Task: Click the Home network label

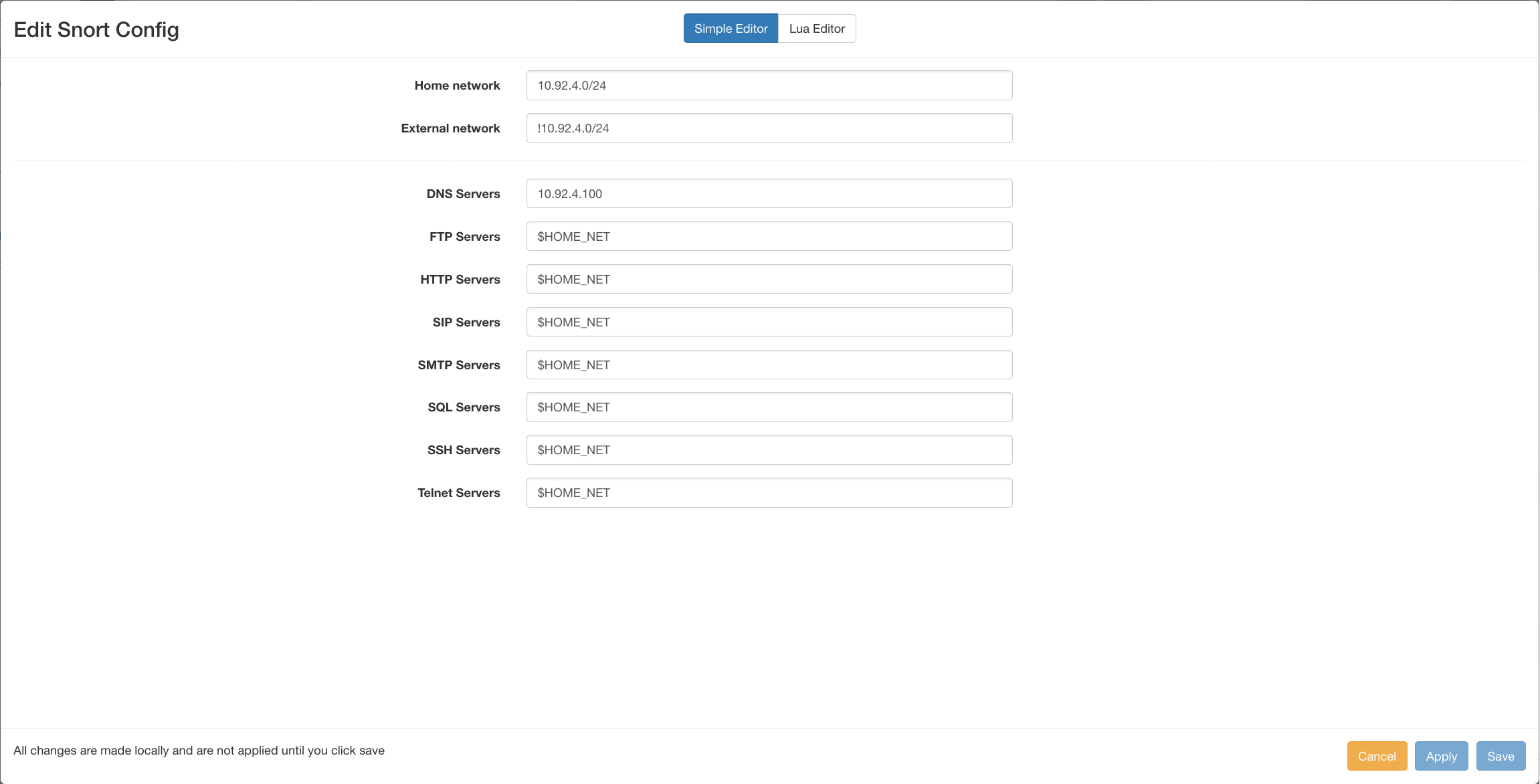Action: coord(457,86)
